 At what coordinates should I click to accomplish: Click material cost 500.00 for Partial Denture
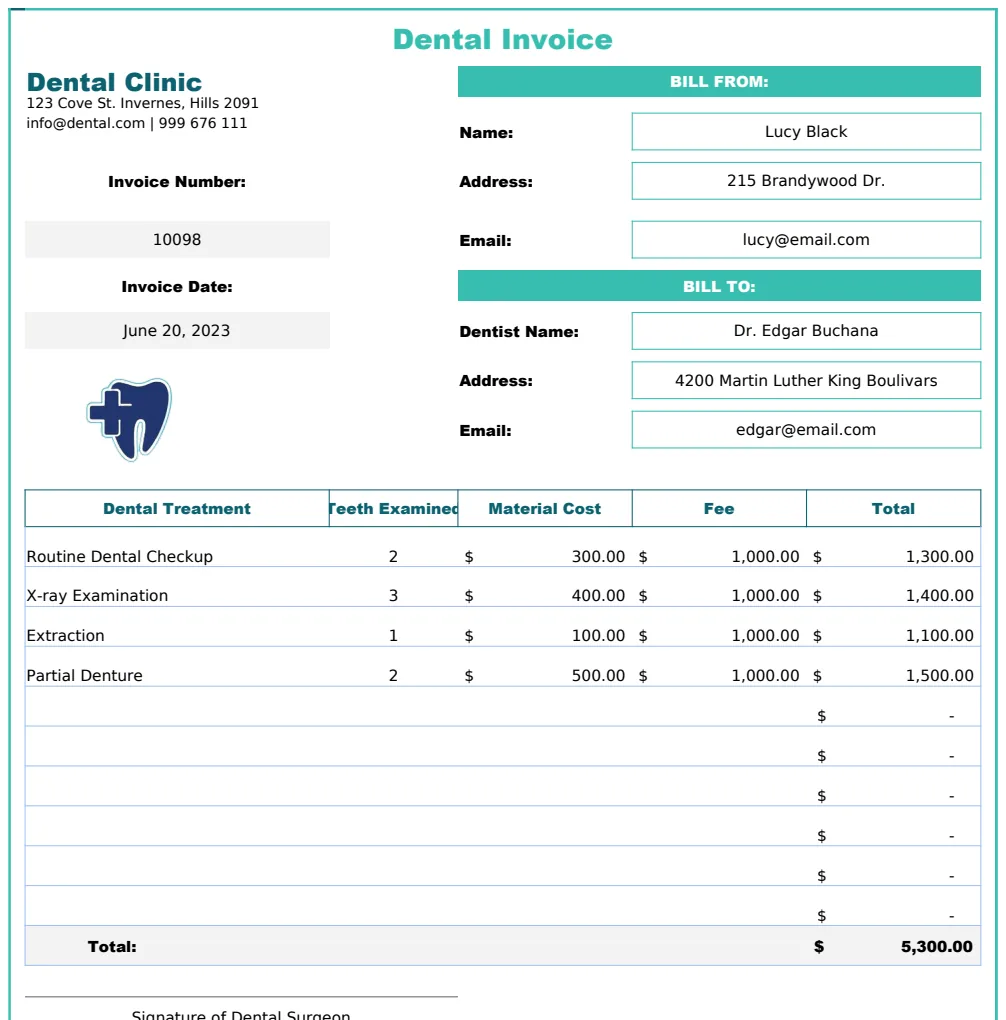(x=598, y=676)
